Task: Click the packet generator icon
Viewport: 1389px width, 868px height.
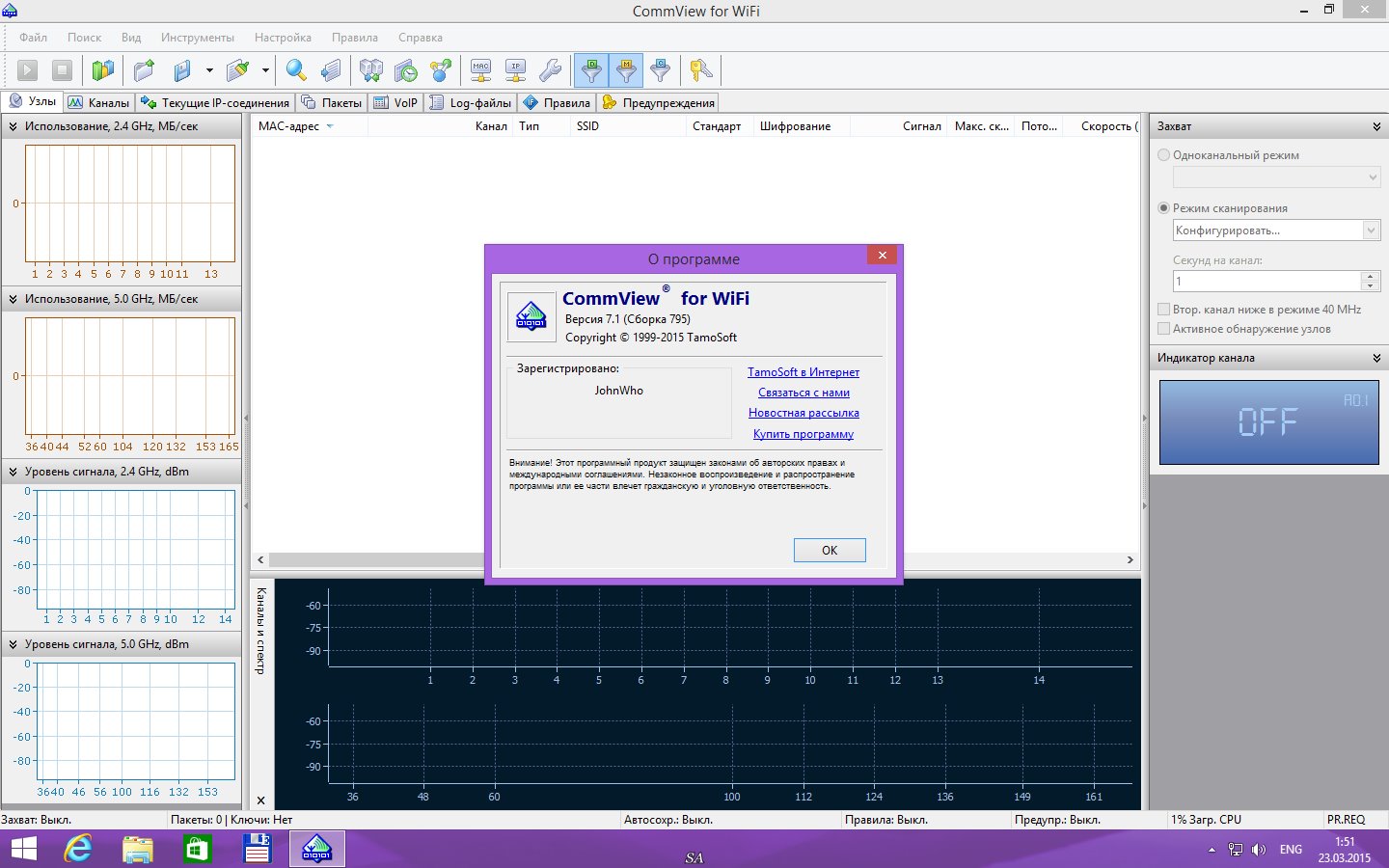Action: click(370, 70)
